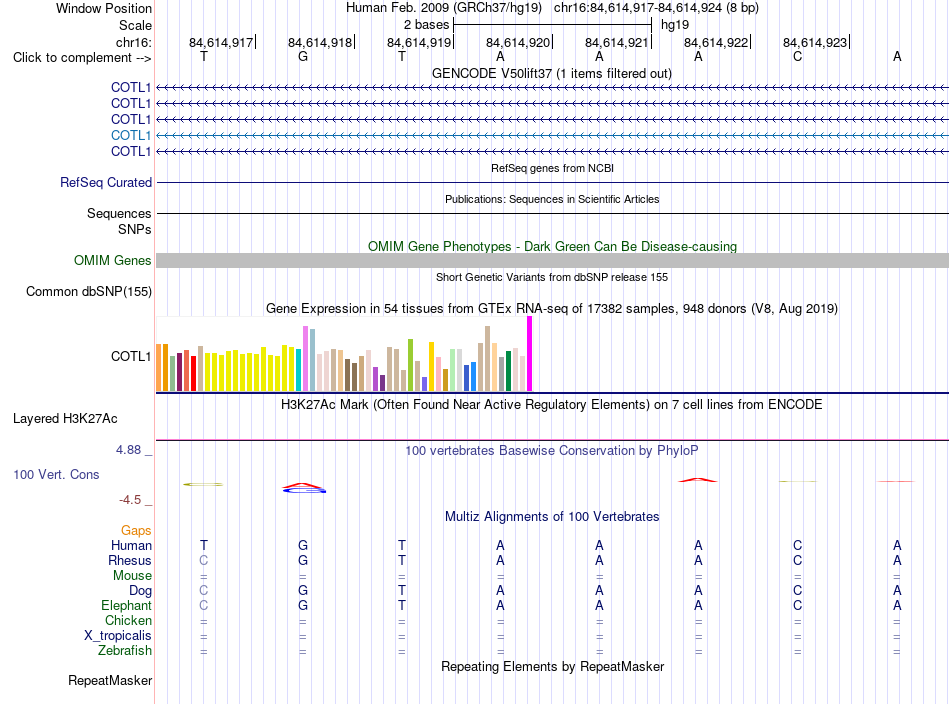Screen dimensions: 950x704
Task: Open 'Short Genetic Variants from dbSNP release 155'
Action: click(x=552, y=277)
